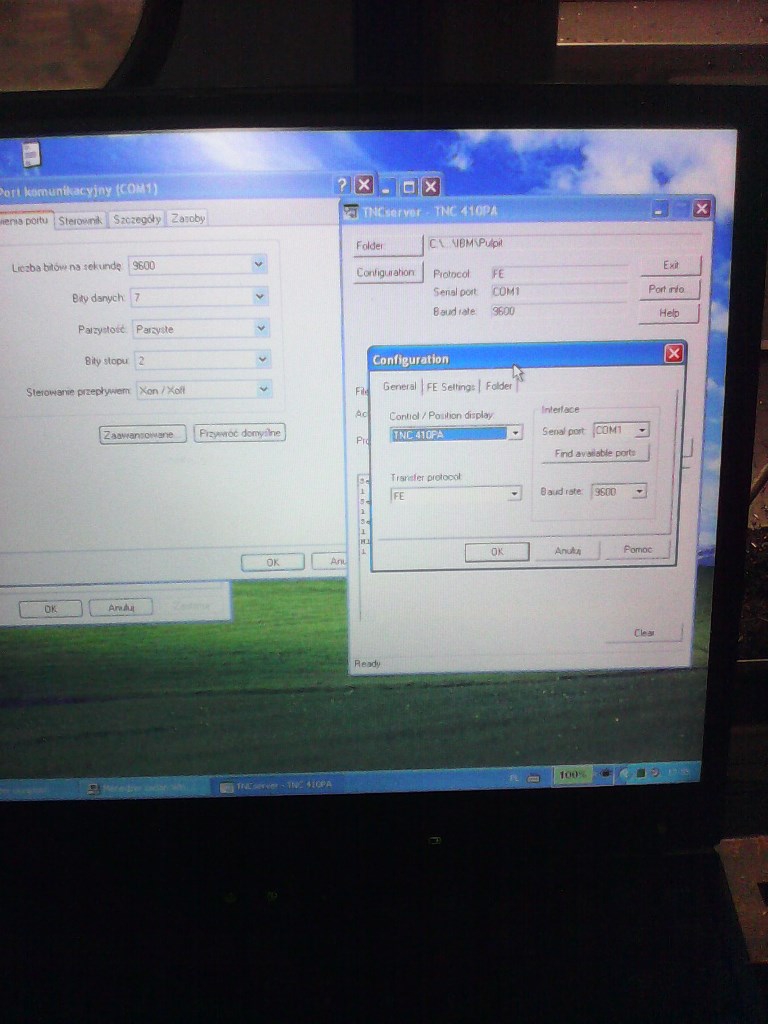
Task: Click the help question mark icon of COM1 dialog
Action: 342,185
